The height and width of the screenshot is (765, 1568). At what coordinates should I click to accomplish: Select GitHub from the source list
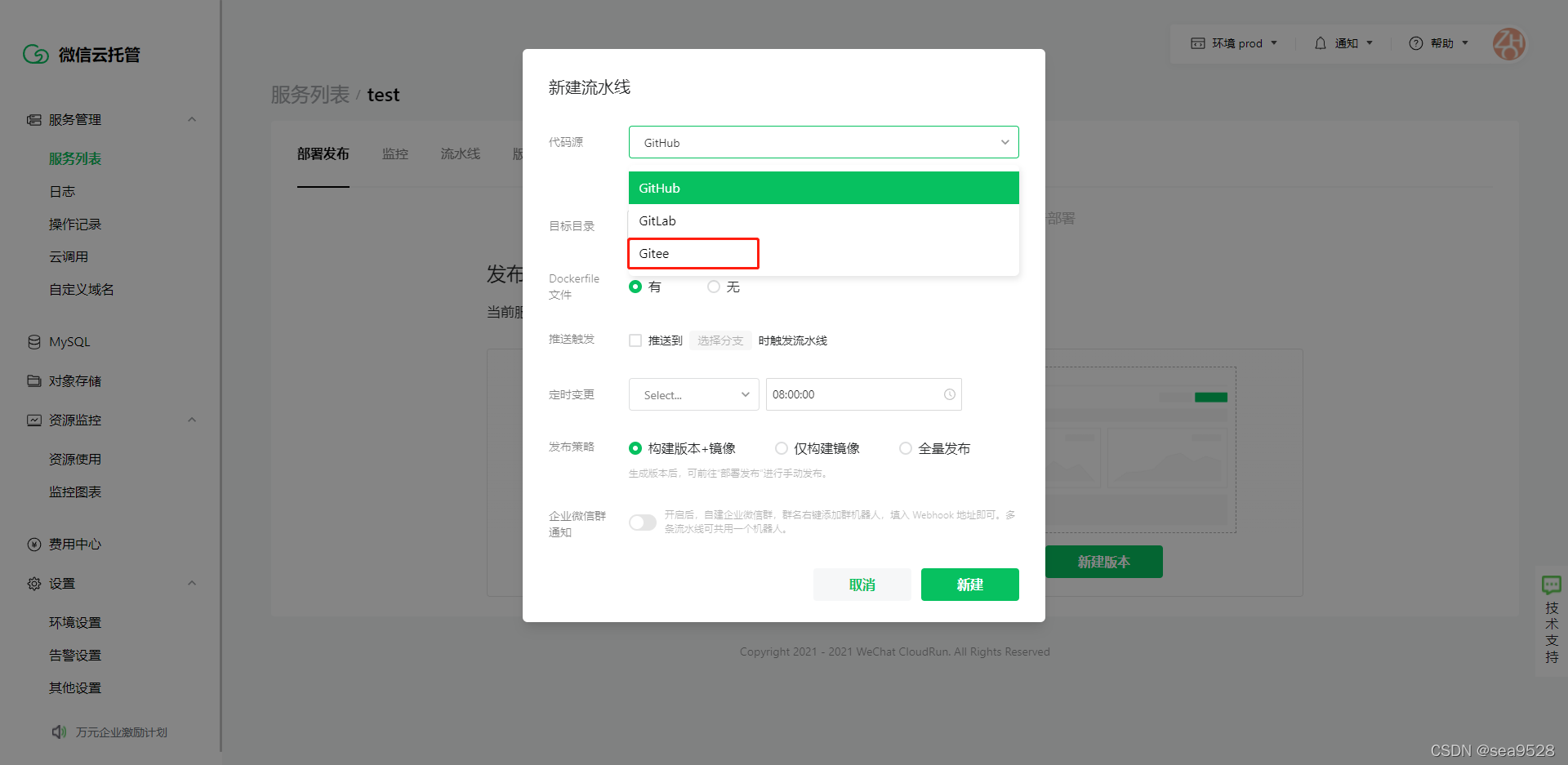(824, 188)
